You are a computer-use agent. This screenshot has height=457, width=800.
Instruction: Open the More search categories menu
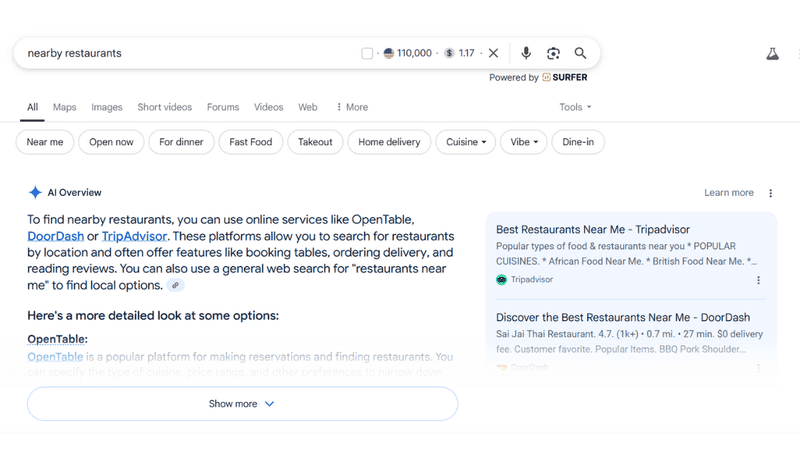(x=352, y=107)
